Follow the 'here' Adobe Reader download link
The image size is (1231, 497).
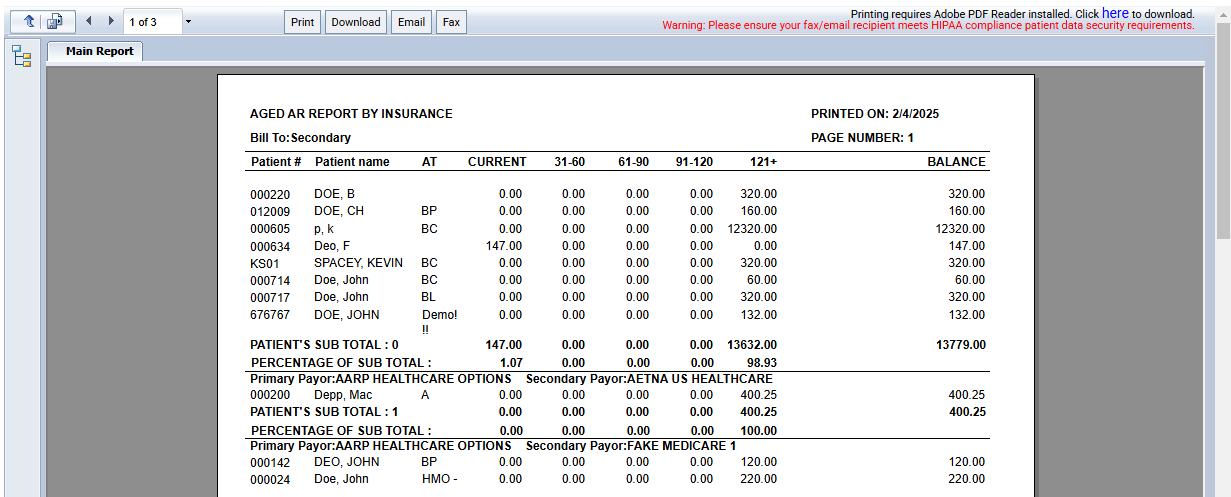[x=1115, y=13]
